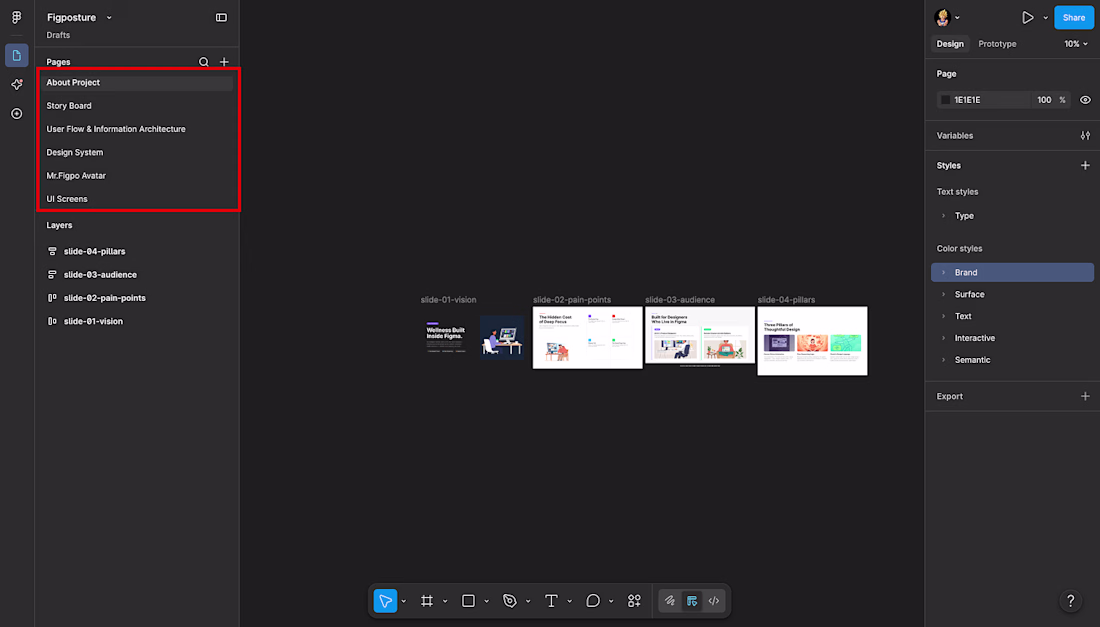Open the Move tool options chevron
Viewport: 1100px width, 627px height.
pos(403,602)
